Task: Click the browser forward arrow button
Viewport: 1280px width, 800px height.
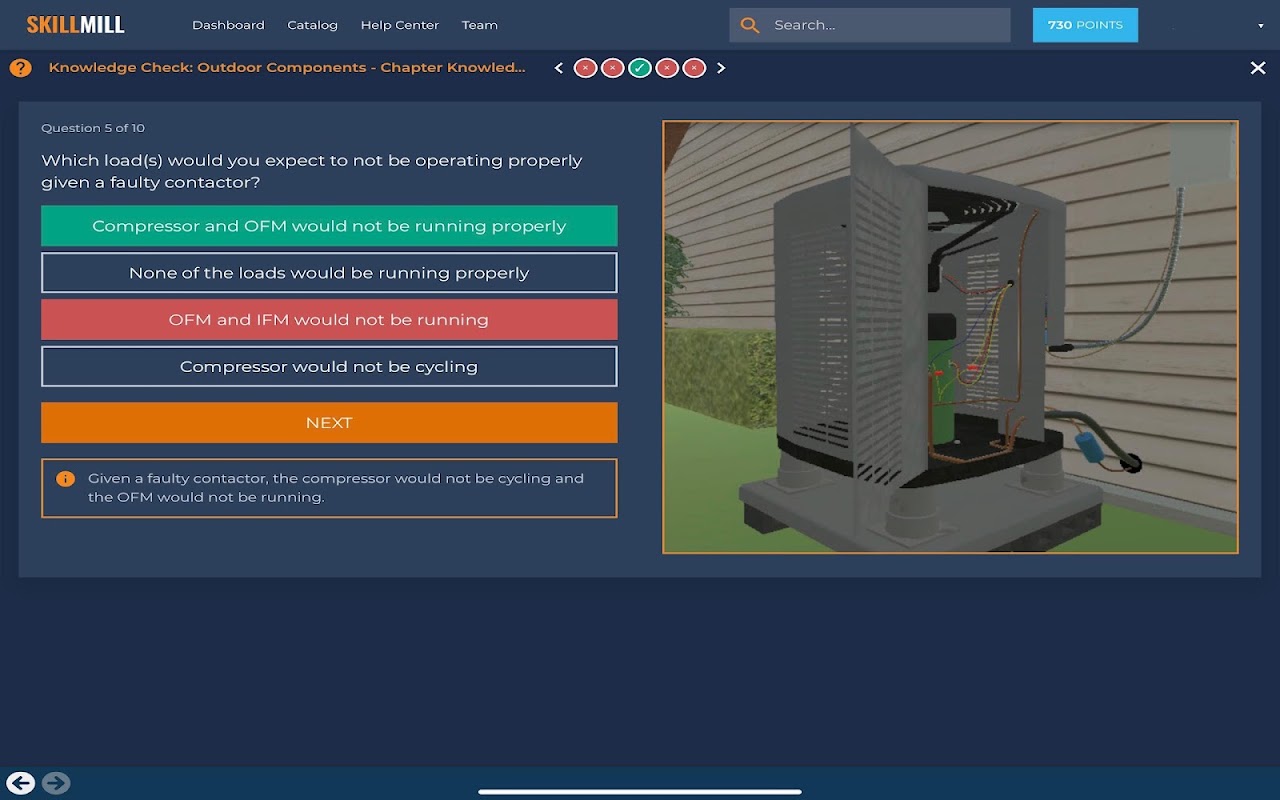Action: pyautogui.click(x=56, y=783)
